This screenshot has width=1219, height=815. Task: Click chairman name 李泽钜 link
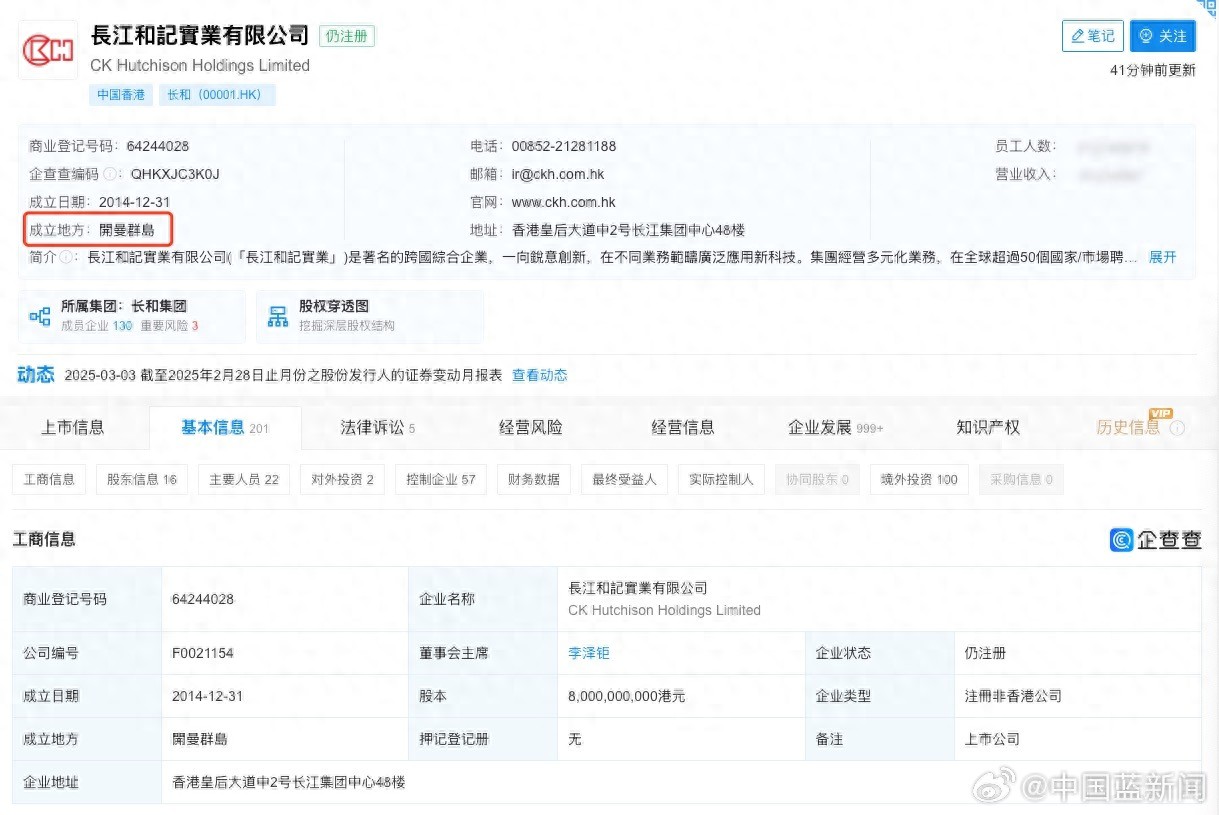(x=588, y=653)
